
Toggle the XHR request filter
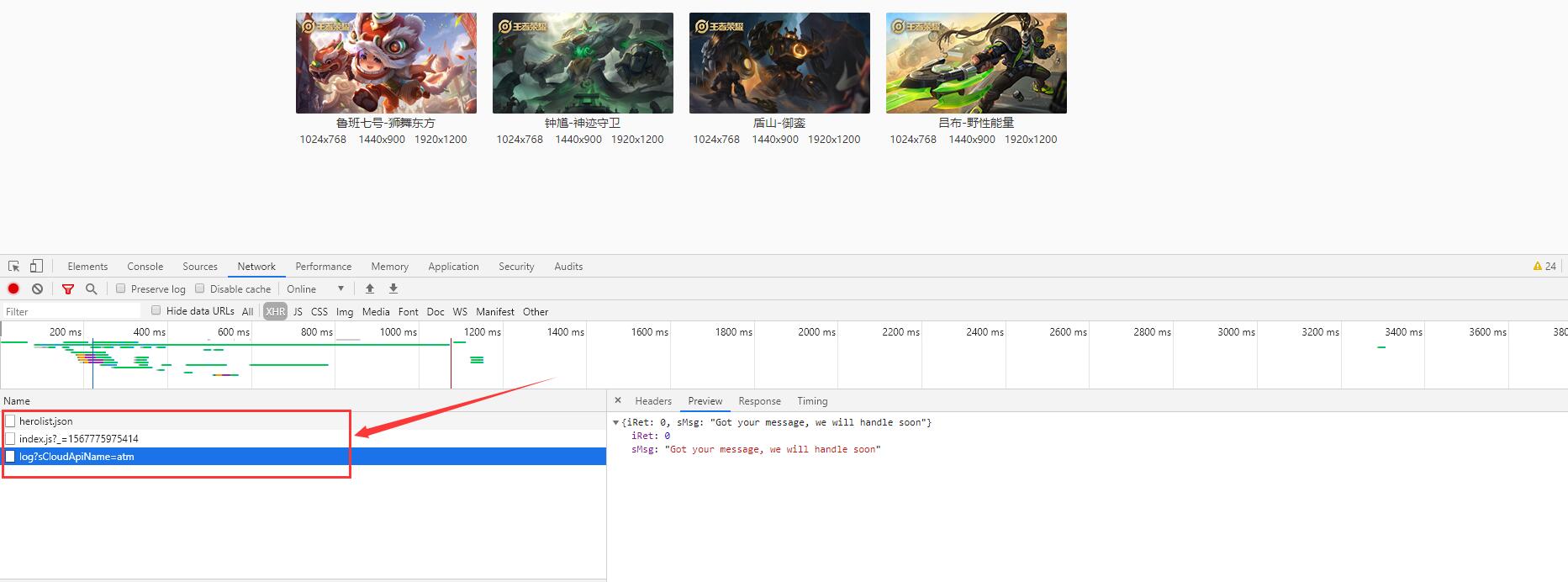pyautogui.click(x=276, y=311)
